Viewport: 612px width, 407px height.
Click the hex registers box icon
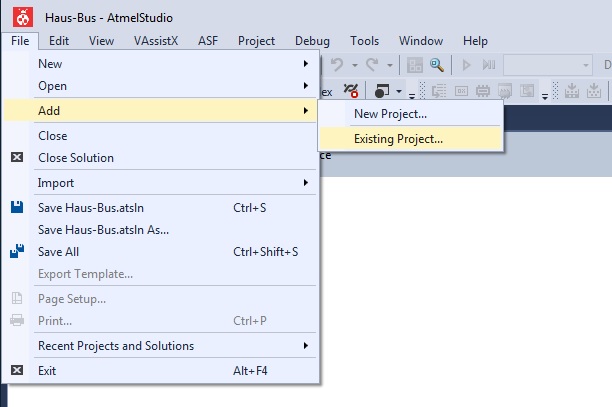point(461,91)
